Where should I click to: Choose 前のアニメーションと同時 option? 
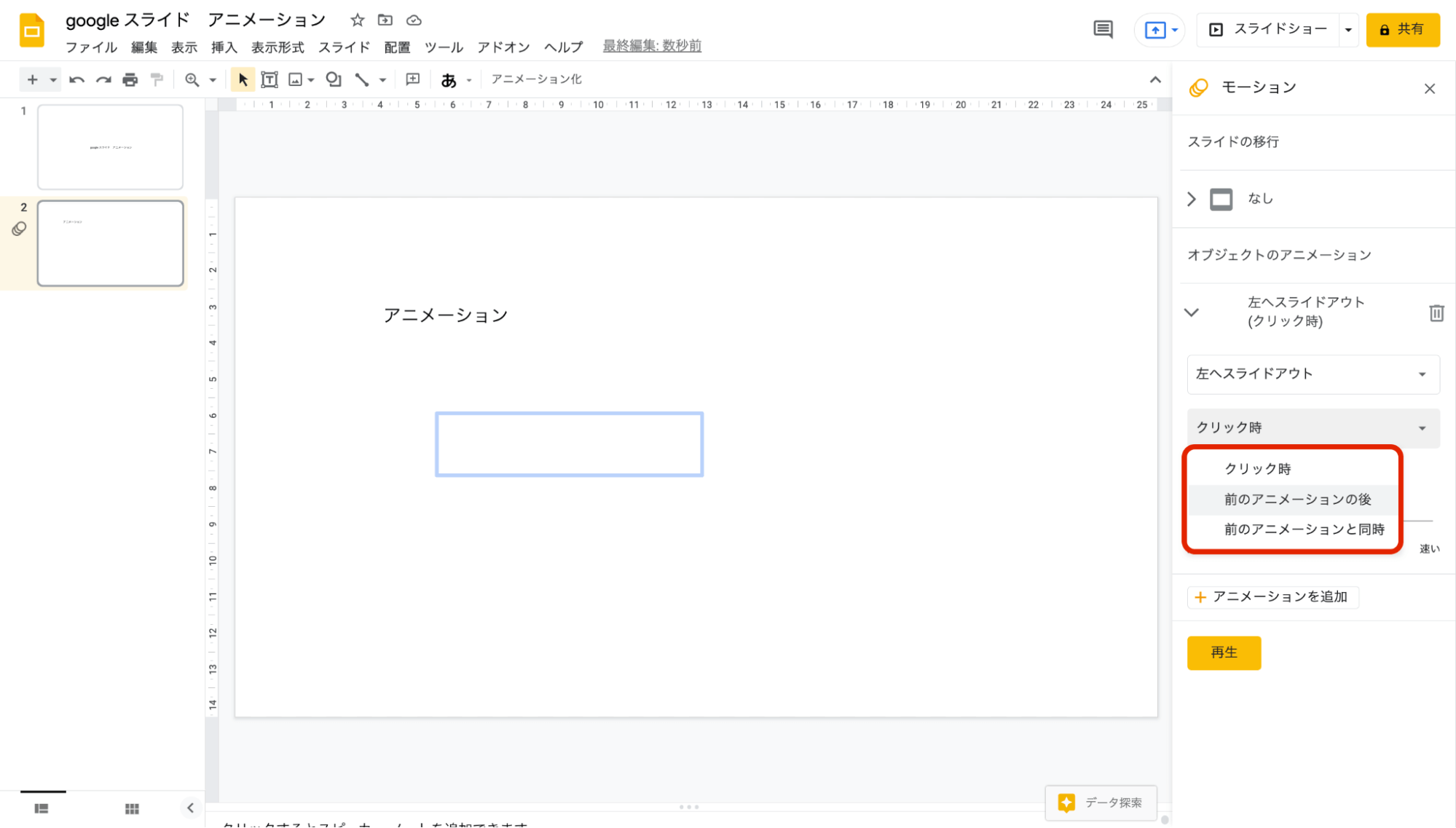pos(1293,529)
